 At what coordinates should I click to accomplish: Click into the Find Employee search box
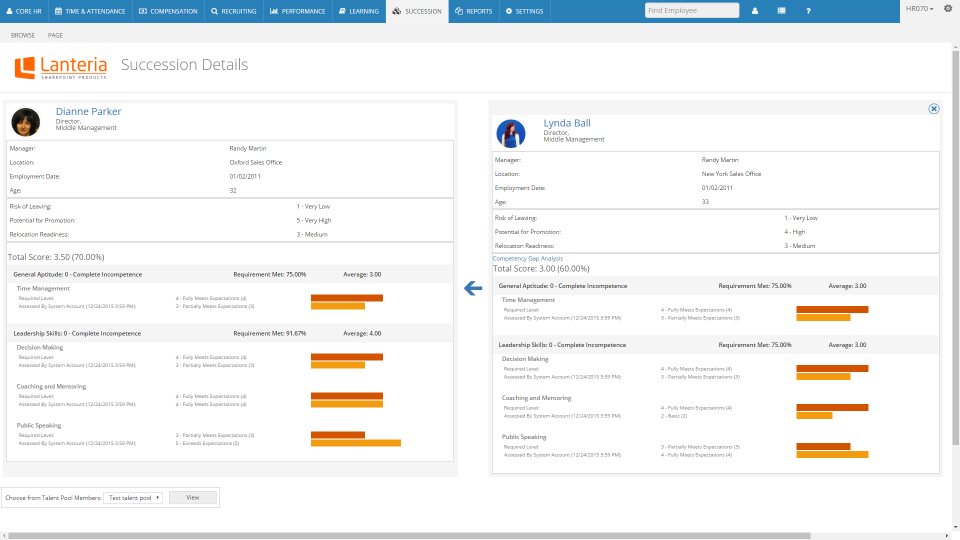click(x=692, y=10)
